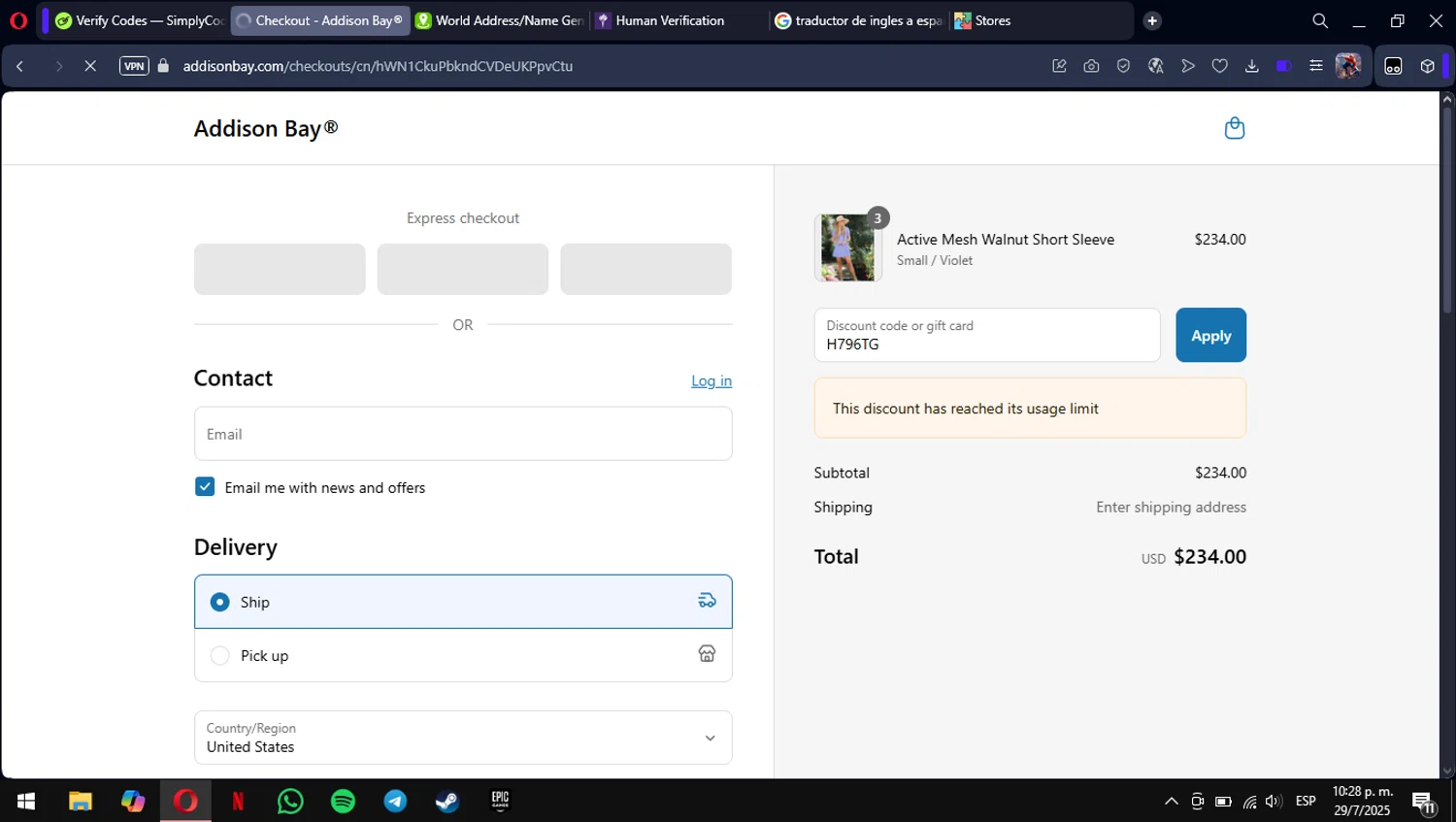This screenshot has height=822, width=1456.
Task: Click the VPN badge in address bar
Action: pyautogui.click(x=134, y=66)
